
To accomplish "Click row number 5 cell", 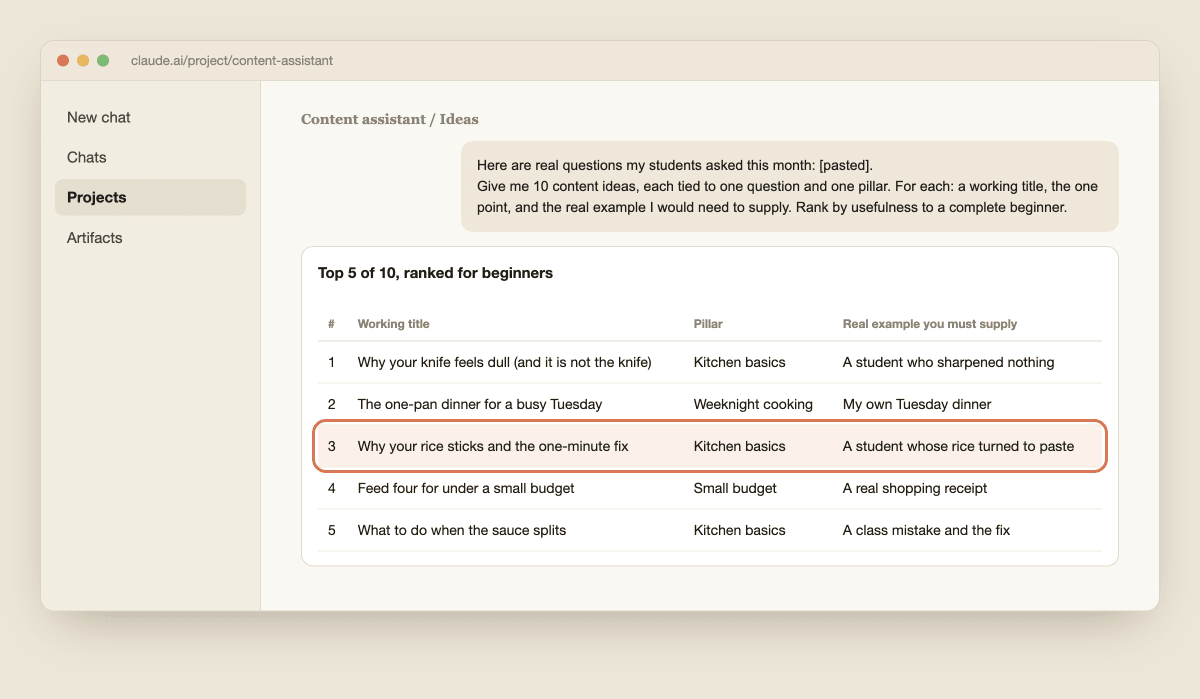I will (332, 530).
